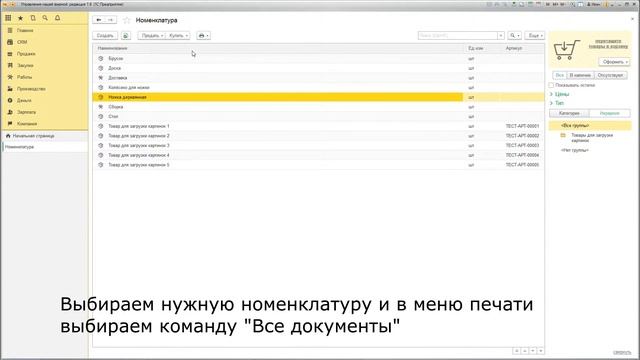Click the copy item icon beside Создать
Image resolution: width=640 pixels, height=360 pixels.
[x=126, y=36]
